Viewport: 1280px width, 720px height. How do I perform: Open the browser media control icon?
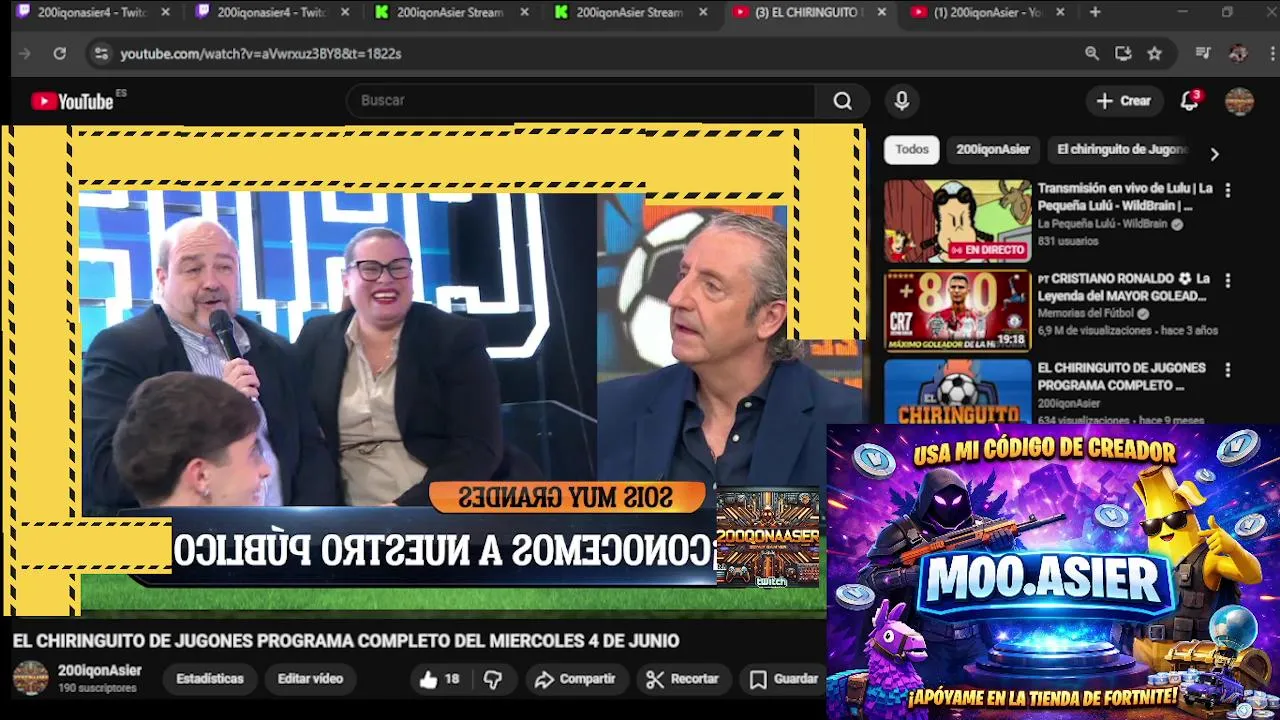pos(1203,54)
